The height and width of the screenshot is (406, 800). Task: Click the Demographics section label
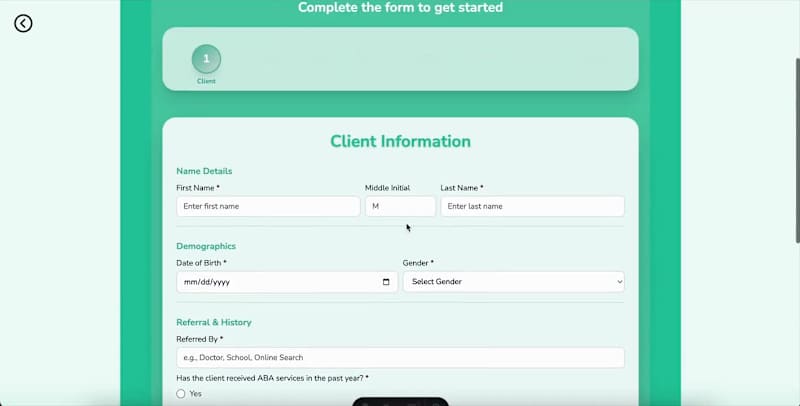(x=206, y=246)
